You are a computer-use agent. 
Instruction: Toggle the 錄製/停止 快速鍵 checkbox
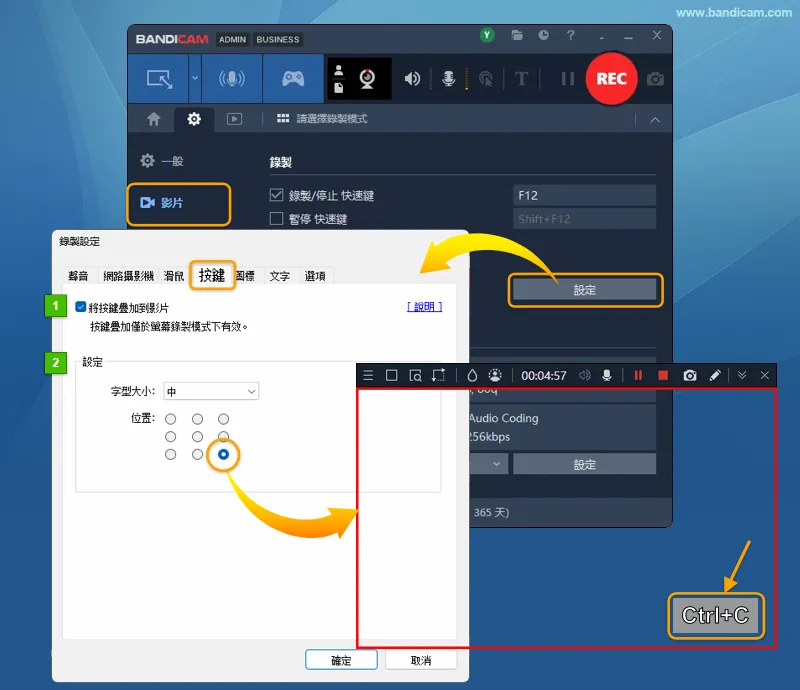(x=276, y=195)
